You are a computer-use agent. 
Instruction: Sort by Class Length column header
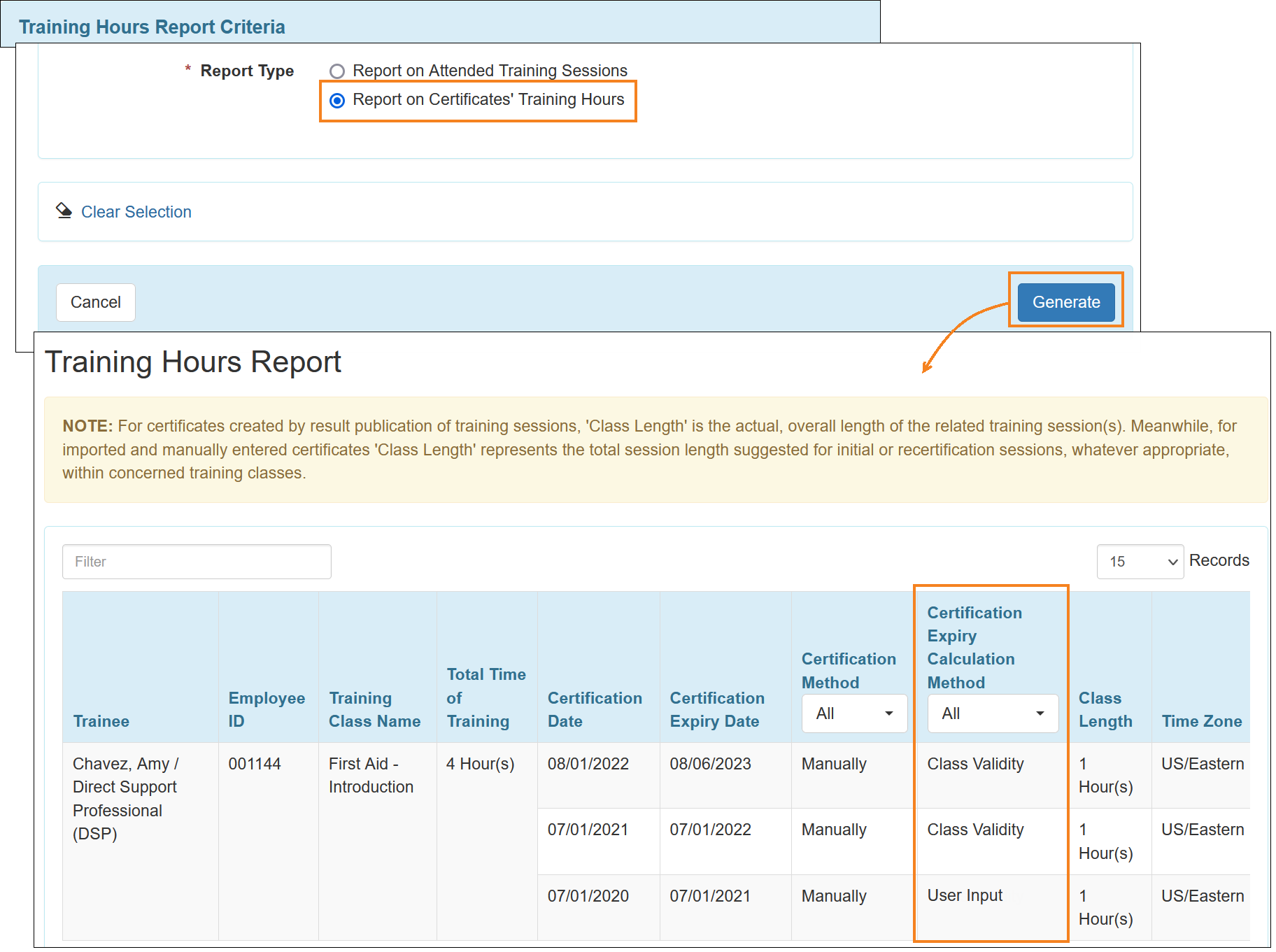[1105, 709]
